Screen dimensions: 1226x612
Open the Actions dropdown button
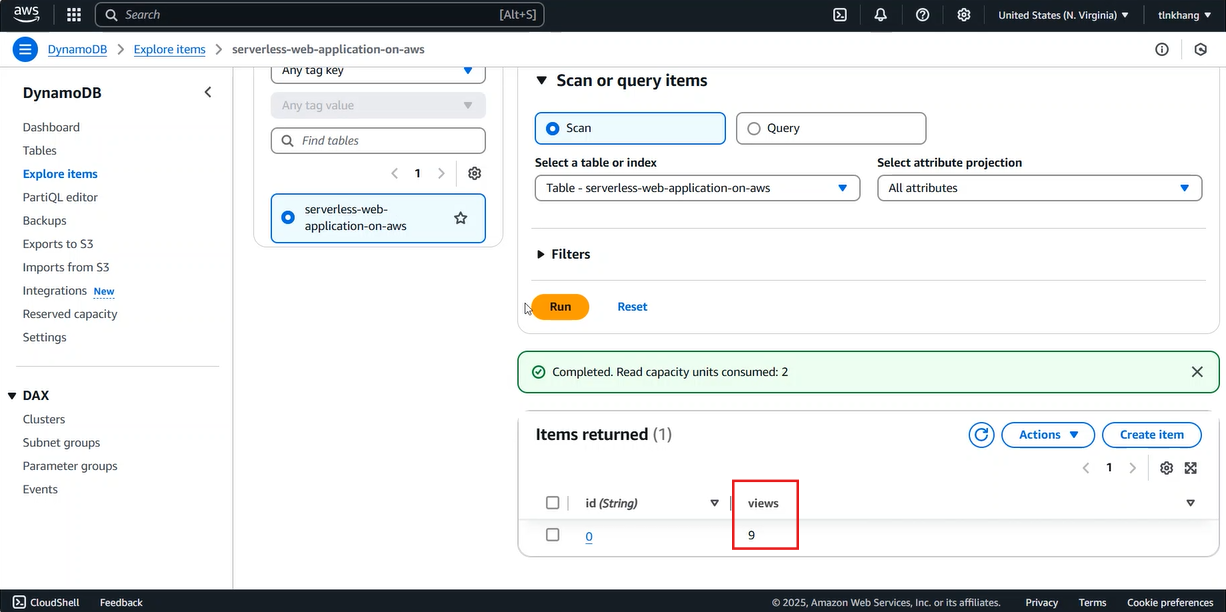click(1048, 435)
